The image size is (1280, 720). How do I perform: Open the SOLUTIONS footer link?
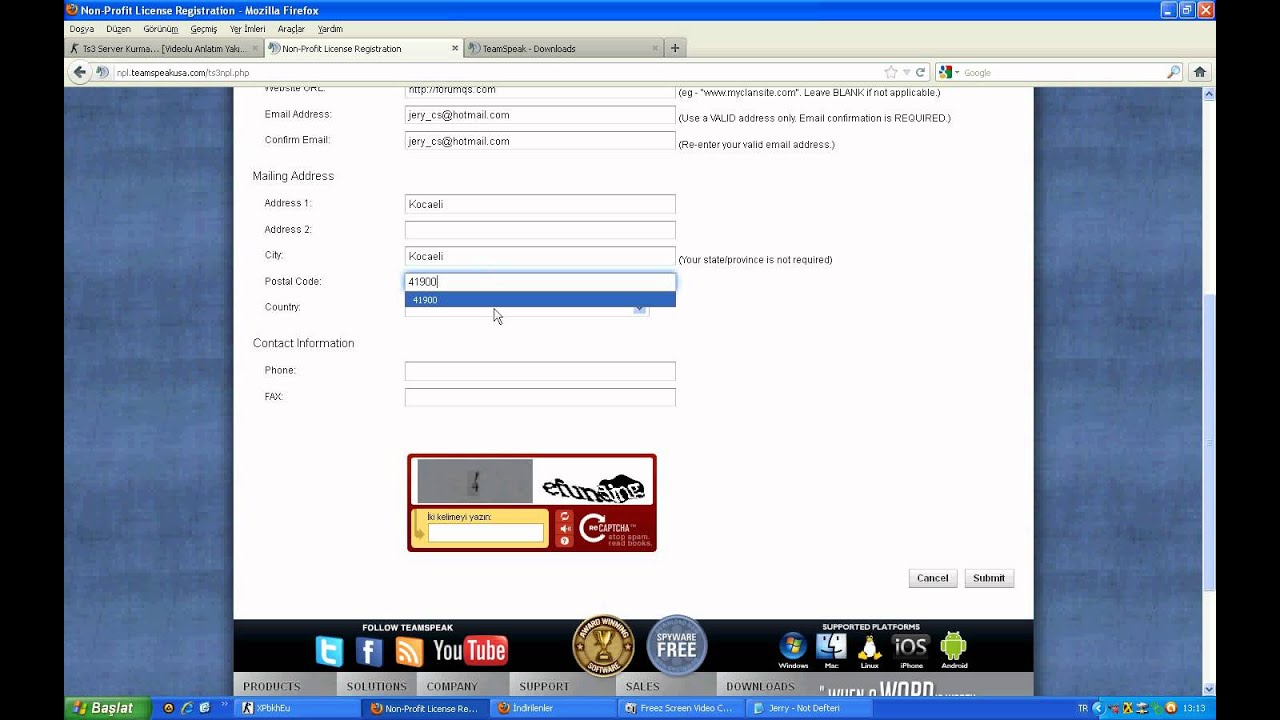point(376,686)
